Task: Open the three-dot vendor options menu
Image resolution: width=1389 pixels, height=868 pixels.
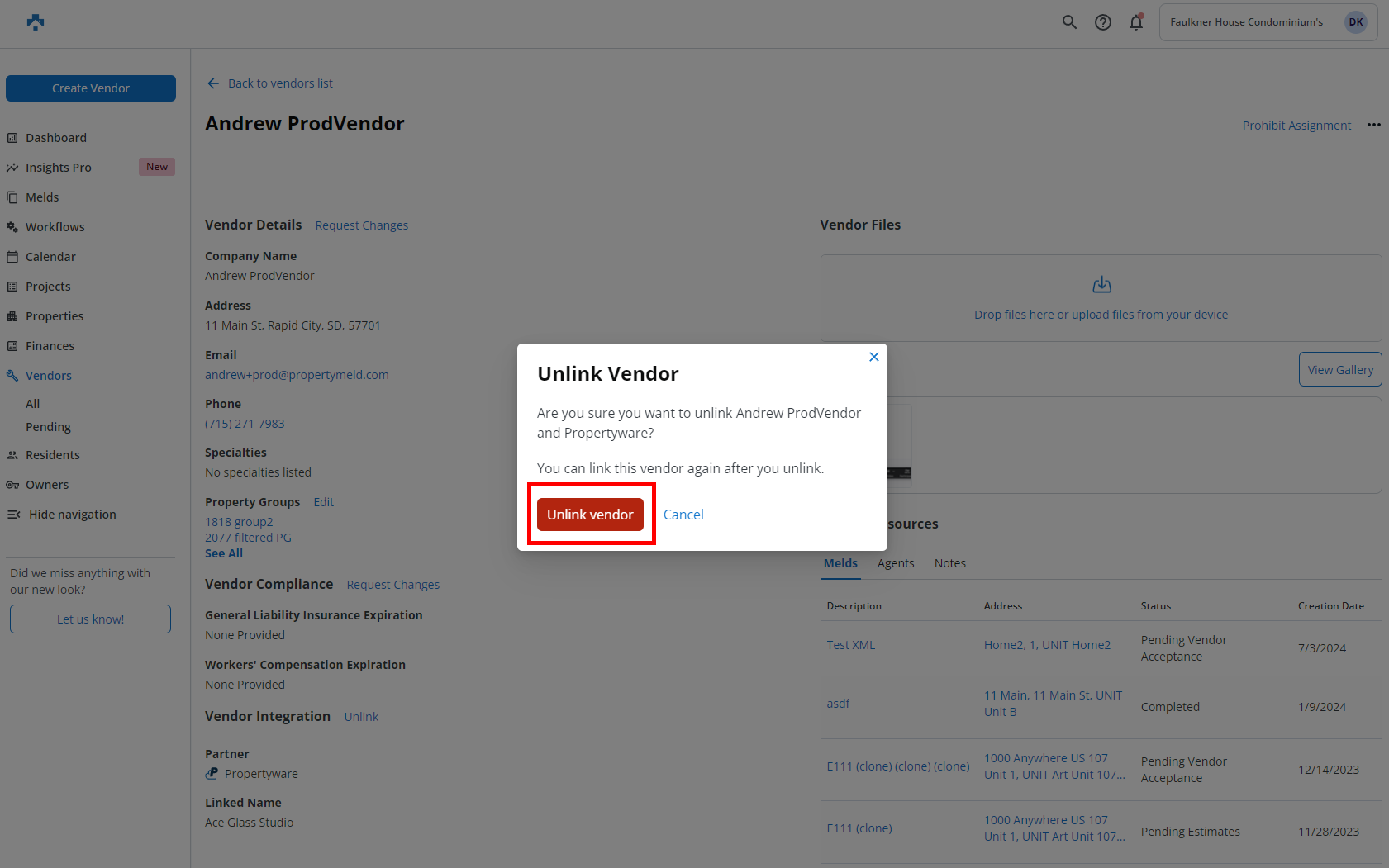Action: tap(1373, 125)
